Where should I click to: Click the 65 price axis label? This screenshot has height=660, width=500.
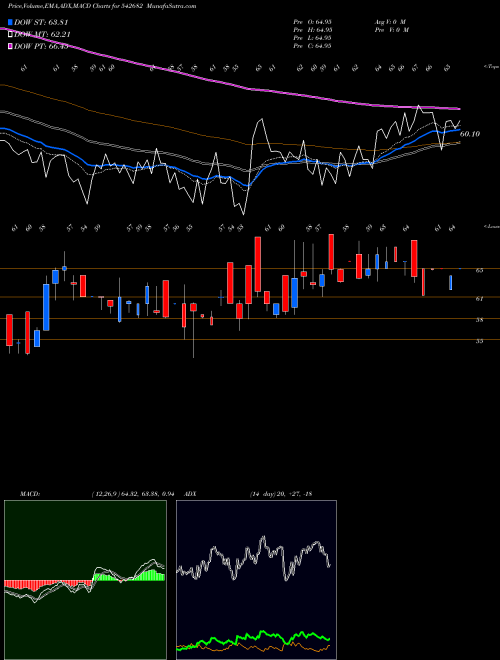(479, 271)
